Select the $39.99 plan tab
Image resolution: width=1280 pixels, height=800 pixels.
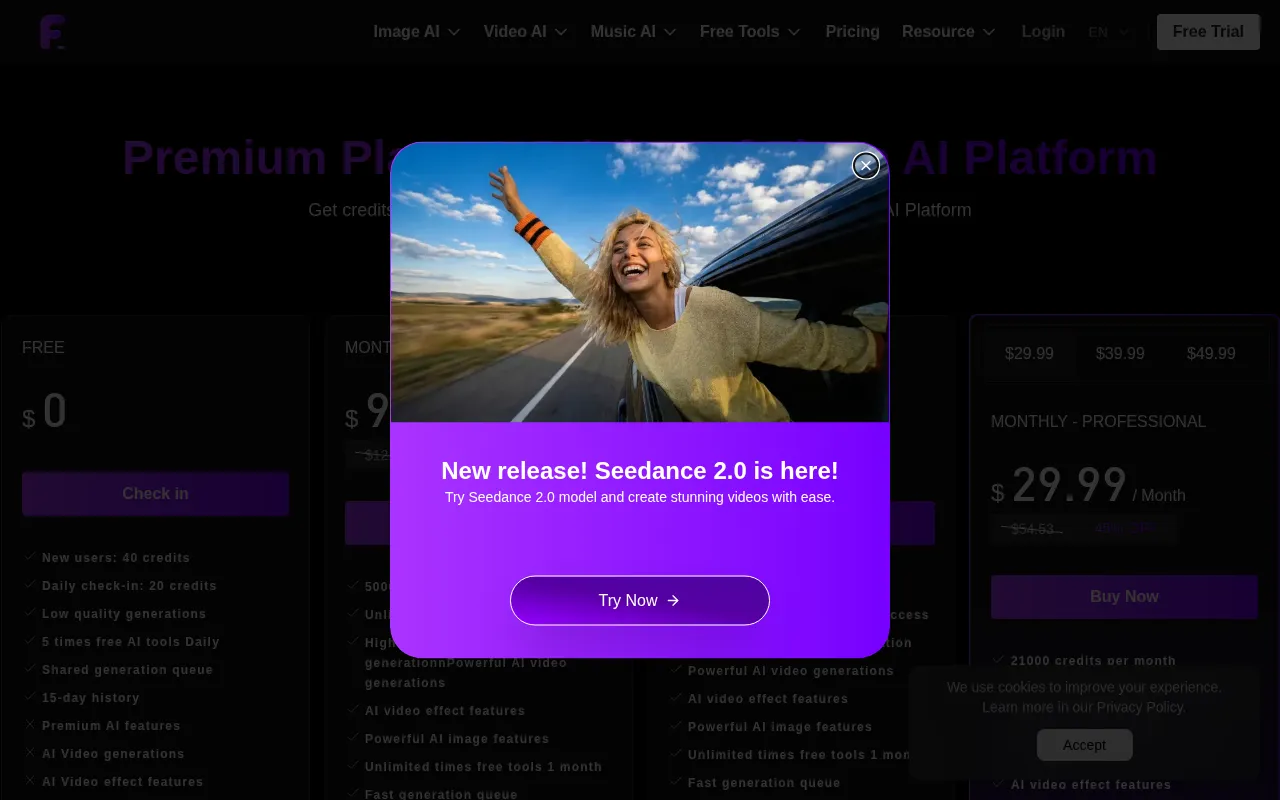1120,354
